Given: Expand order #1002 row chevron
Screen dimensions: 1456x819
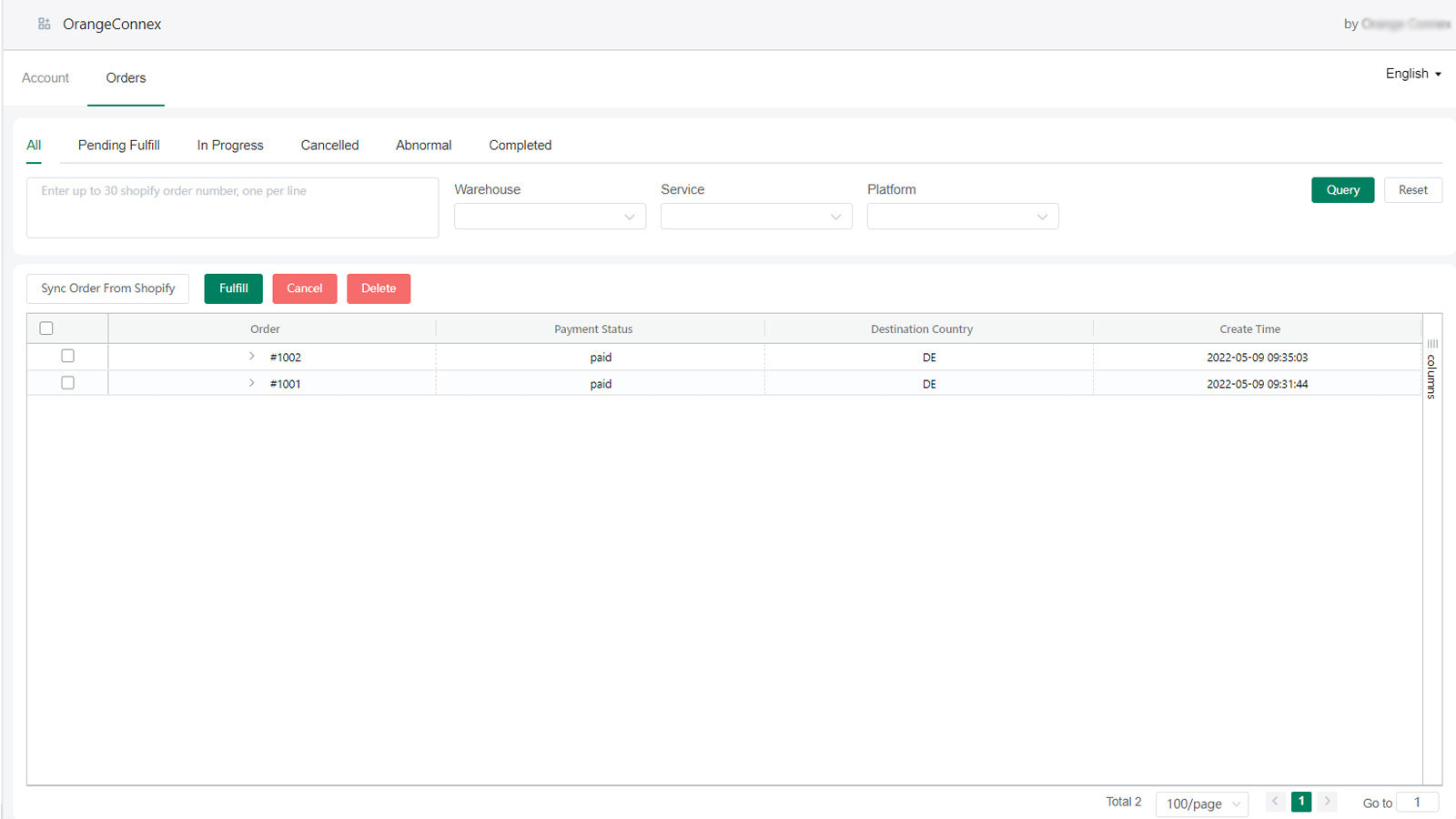Looking at the screenshot, I should 252,357.
